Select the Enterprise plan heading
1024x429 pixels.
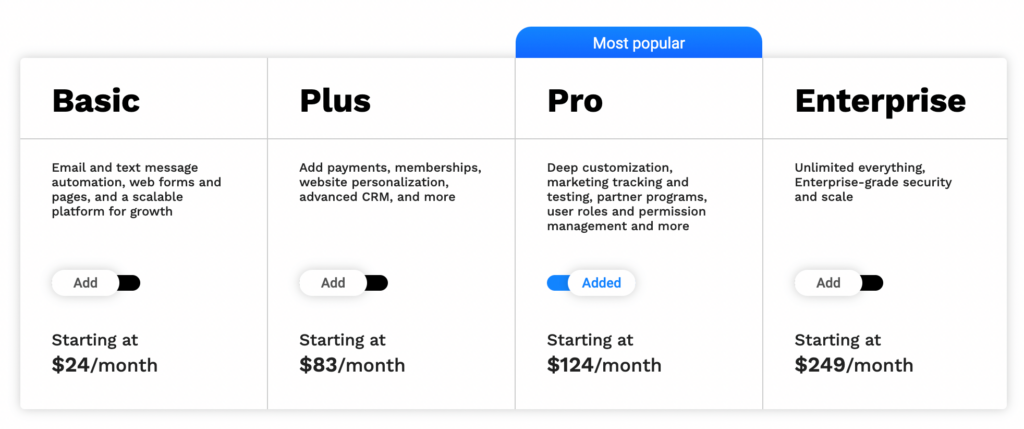pos(880,101)
